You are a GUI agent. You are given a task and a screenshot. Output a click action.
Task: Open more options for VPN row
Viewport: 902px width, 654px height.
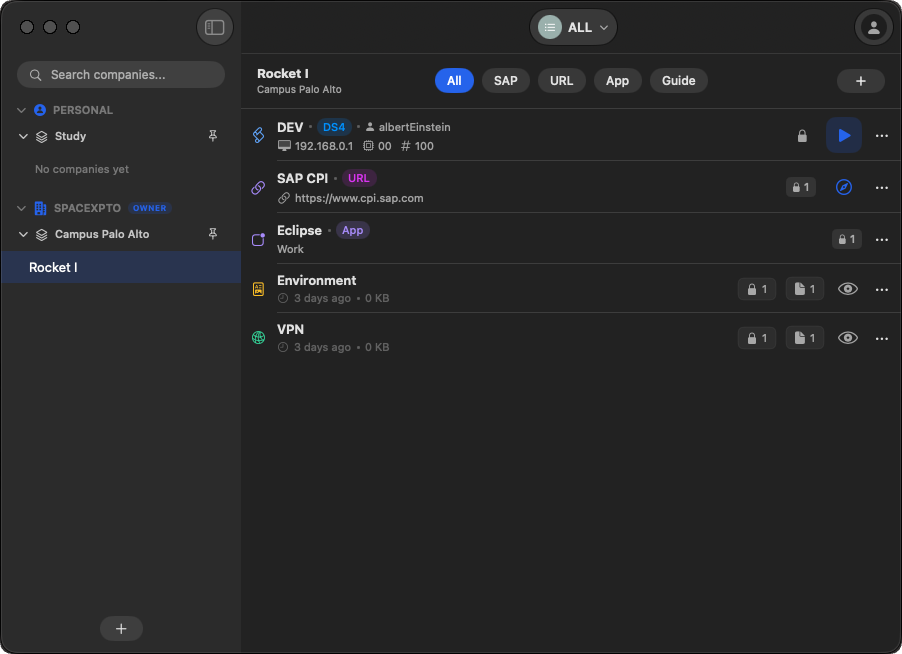(882, 338)
